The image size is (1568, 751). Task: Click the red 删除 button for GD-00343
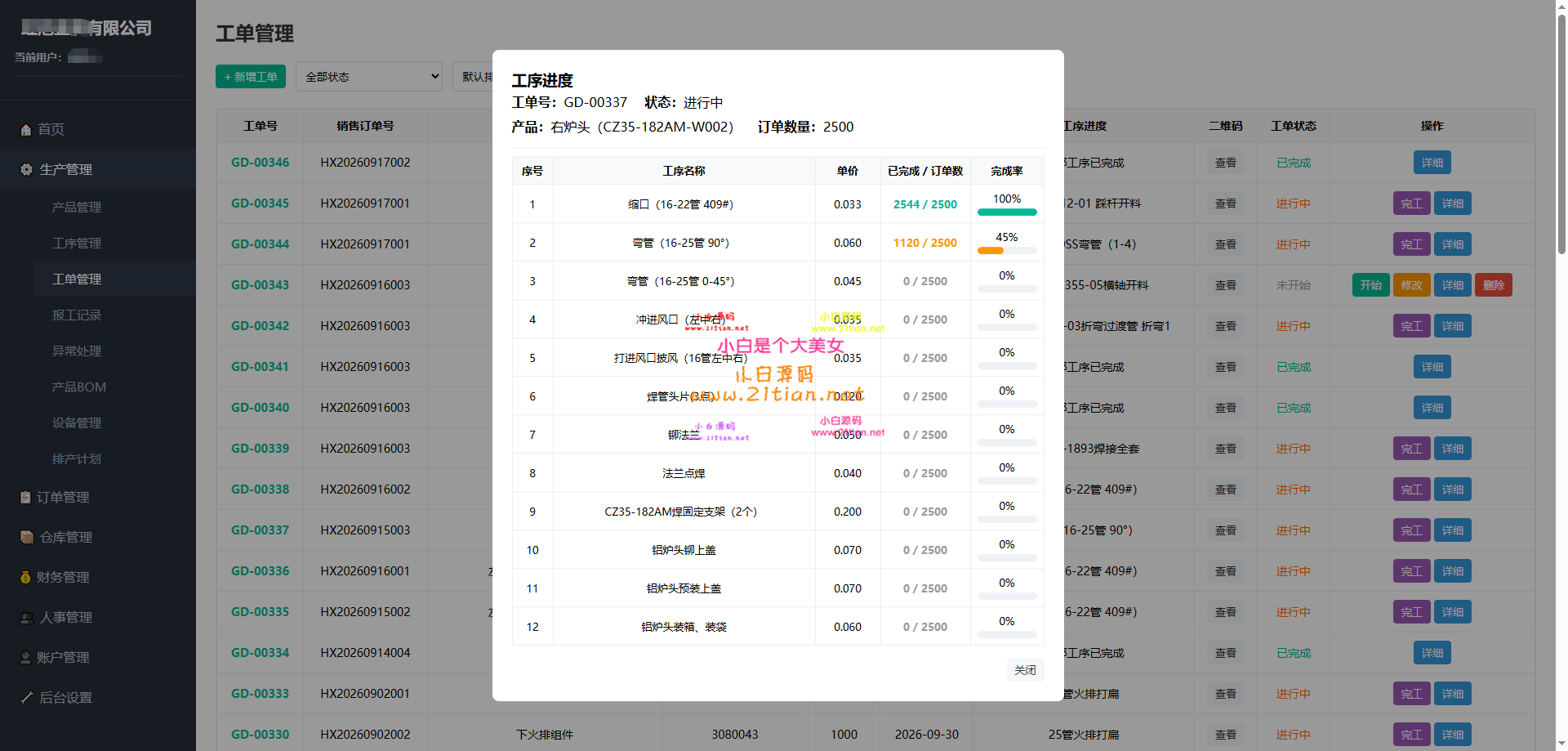(x=1494, y=285)
